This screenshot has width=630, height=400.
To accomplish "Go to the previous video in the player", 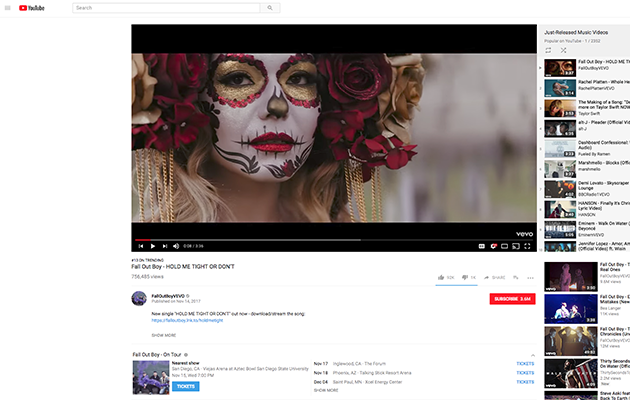I will (141, 245).
